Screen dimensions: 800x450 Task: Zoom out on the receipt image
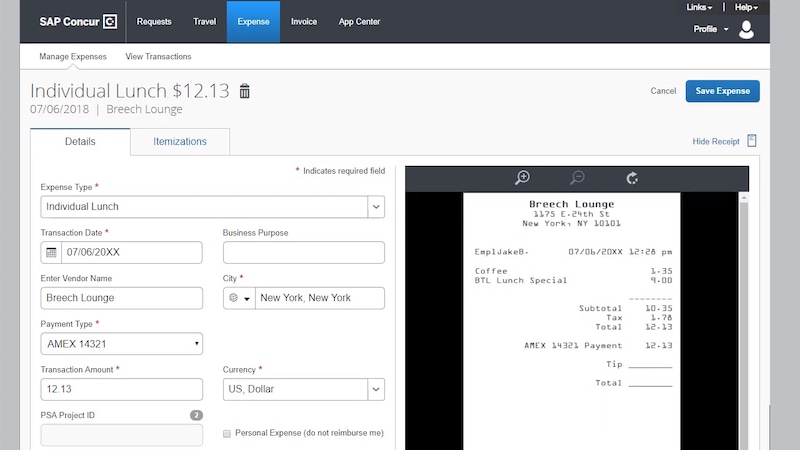[x=577, y=178]
